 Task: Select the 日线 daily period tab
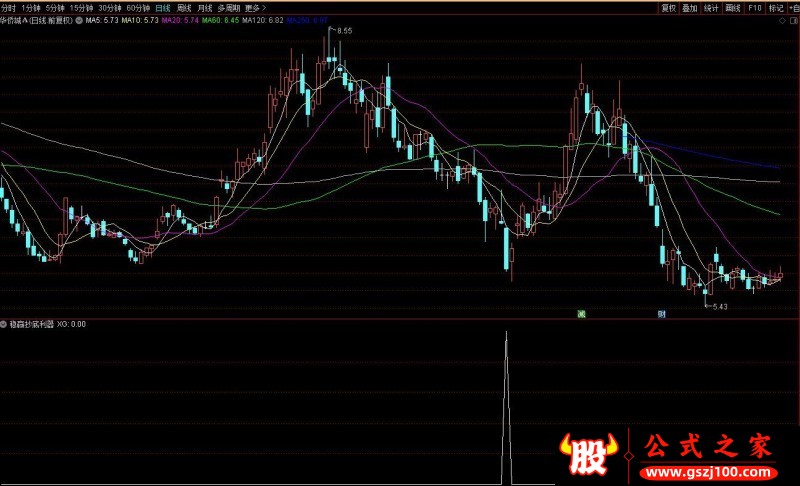pos(162,7)
